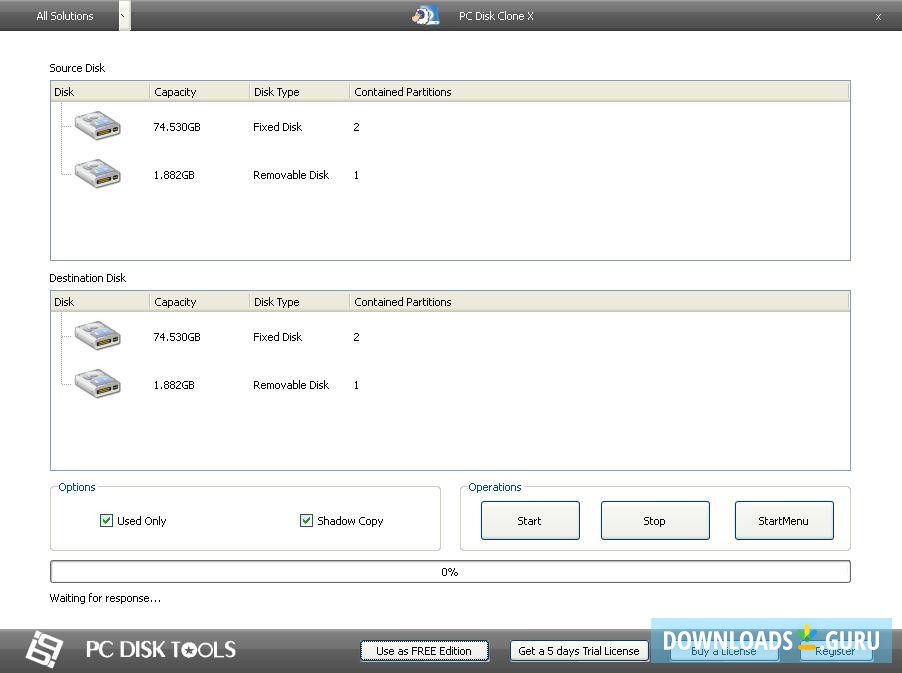Select destination row capacity 1.882GB
The width and height of the screenshot is (902, 673).
(x=174, y=385)
